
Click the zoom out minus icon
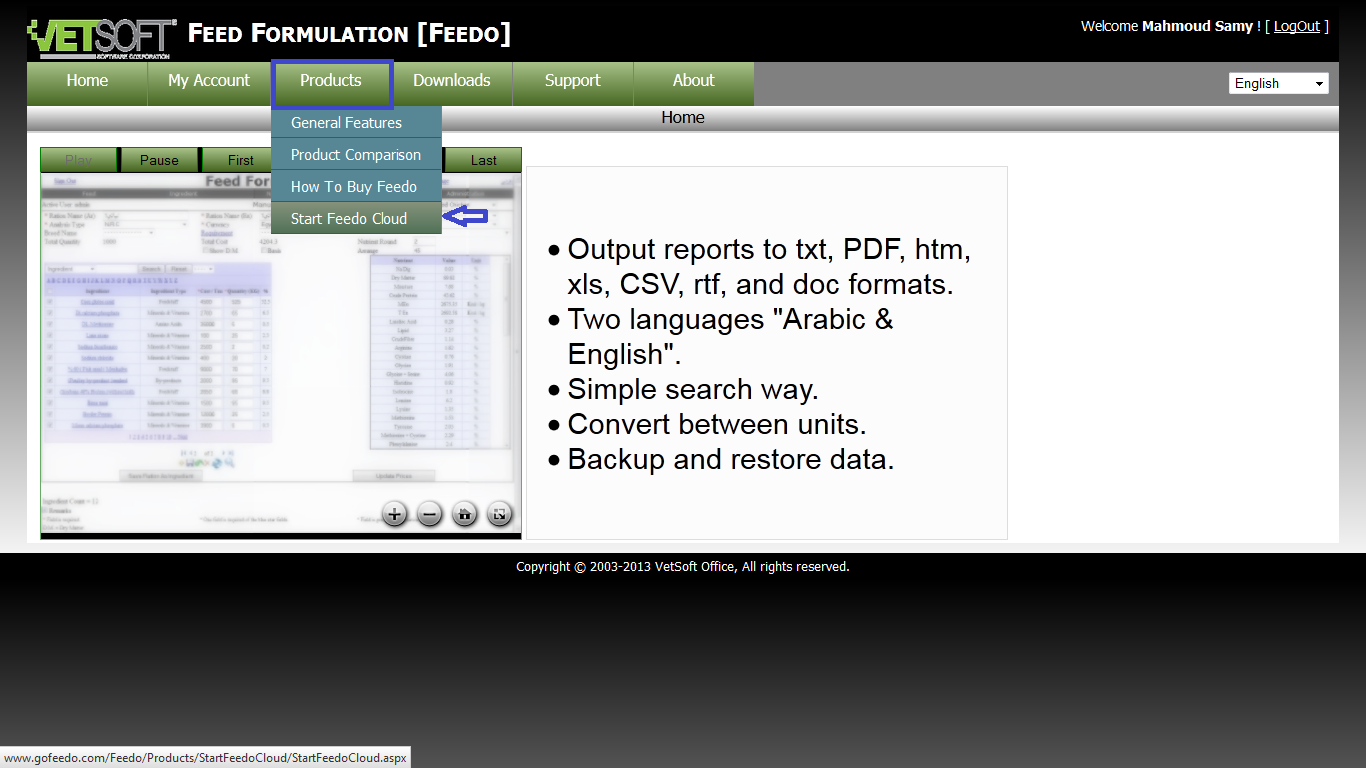(430, 514)
